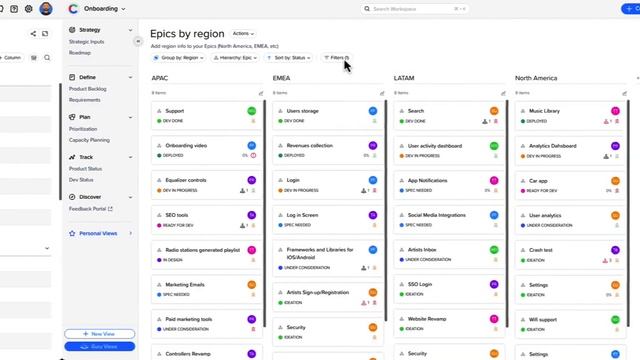The height and width of the screenshot is (360, 640).
Task: Click the settings gear icon in top bar
Action: (29, 9)
